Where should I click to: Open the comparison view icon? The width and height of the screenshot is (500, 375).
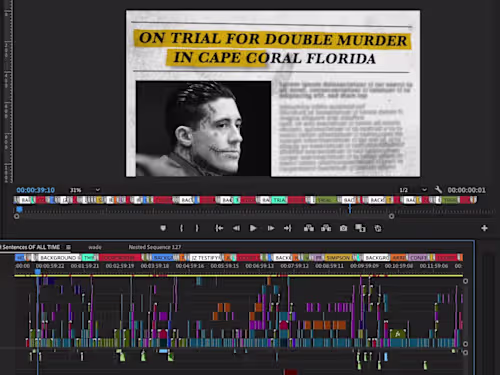[x=360, y=228]
